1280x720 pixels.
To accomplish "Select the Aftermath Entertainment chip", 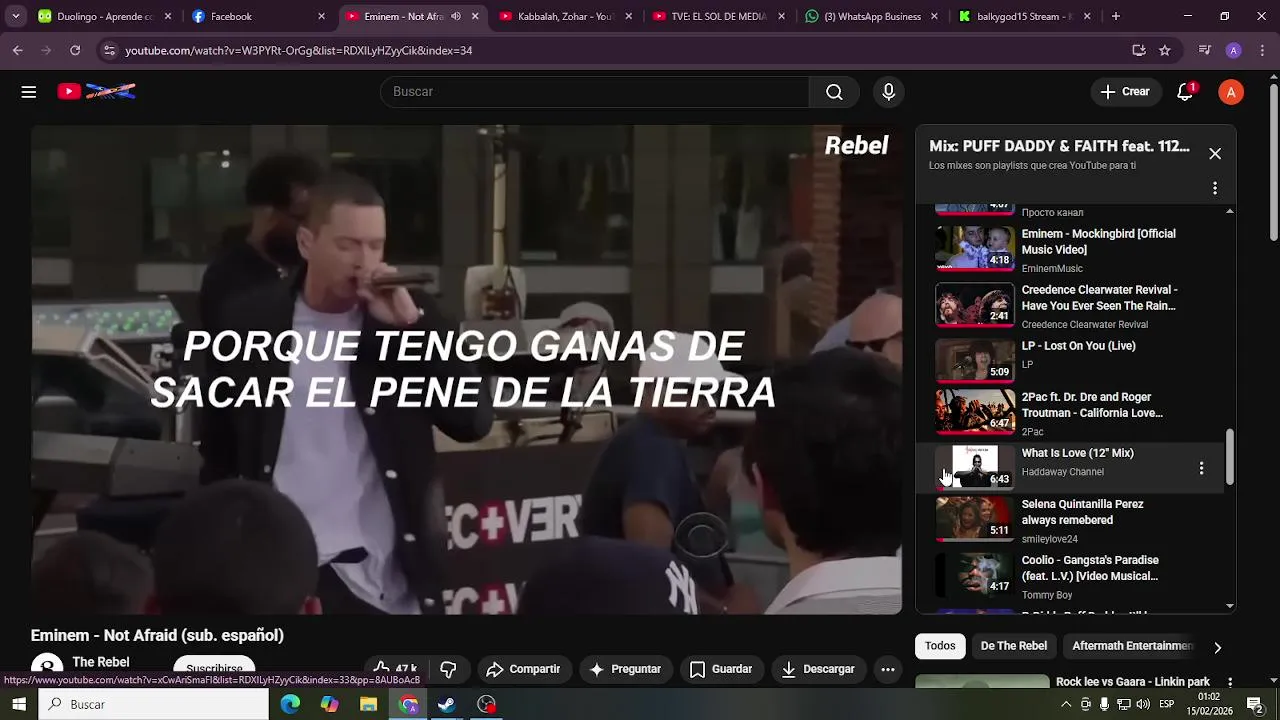I will click(x=1132, y=646).
